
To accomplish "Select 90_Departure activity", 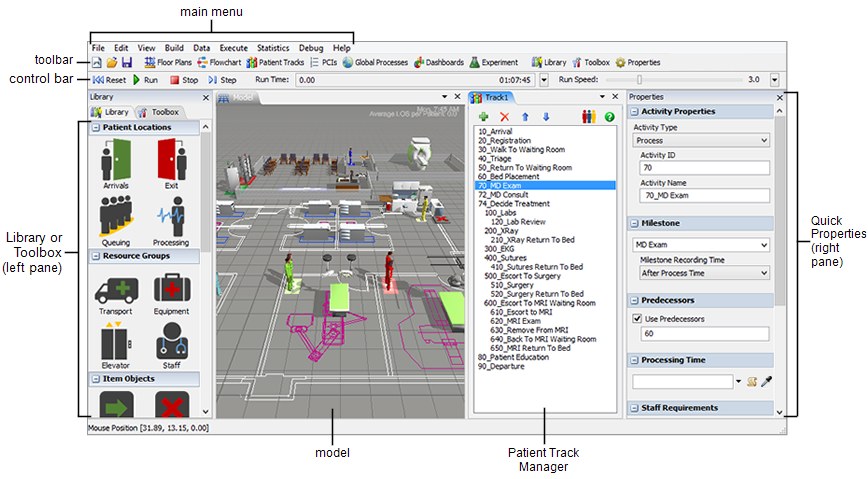I will coord(501,367).
